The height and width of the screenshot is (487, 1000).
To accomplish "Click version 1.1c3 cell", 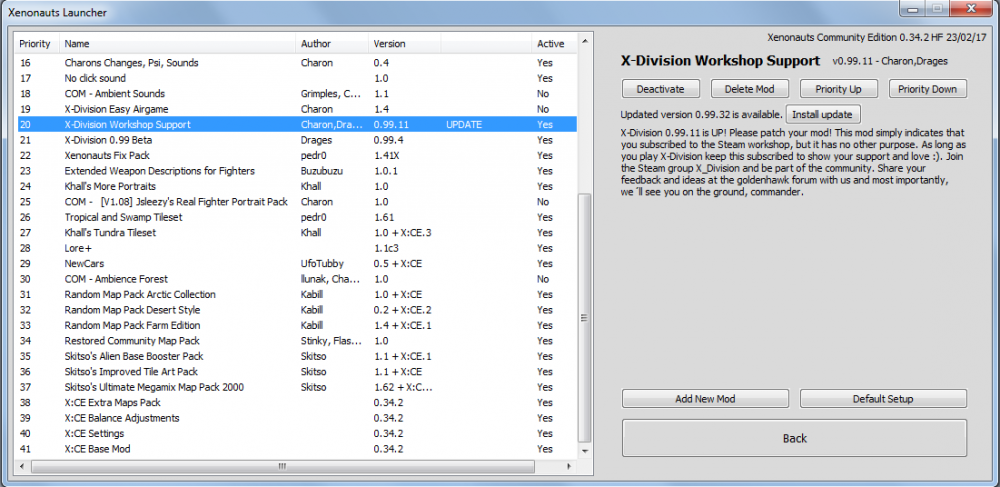I will (x=388, y=248).
